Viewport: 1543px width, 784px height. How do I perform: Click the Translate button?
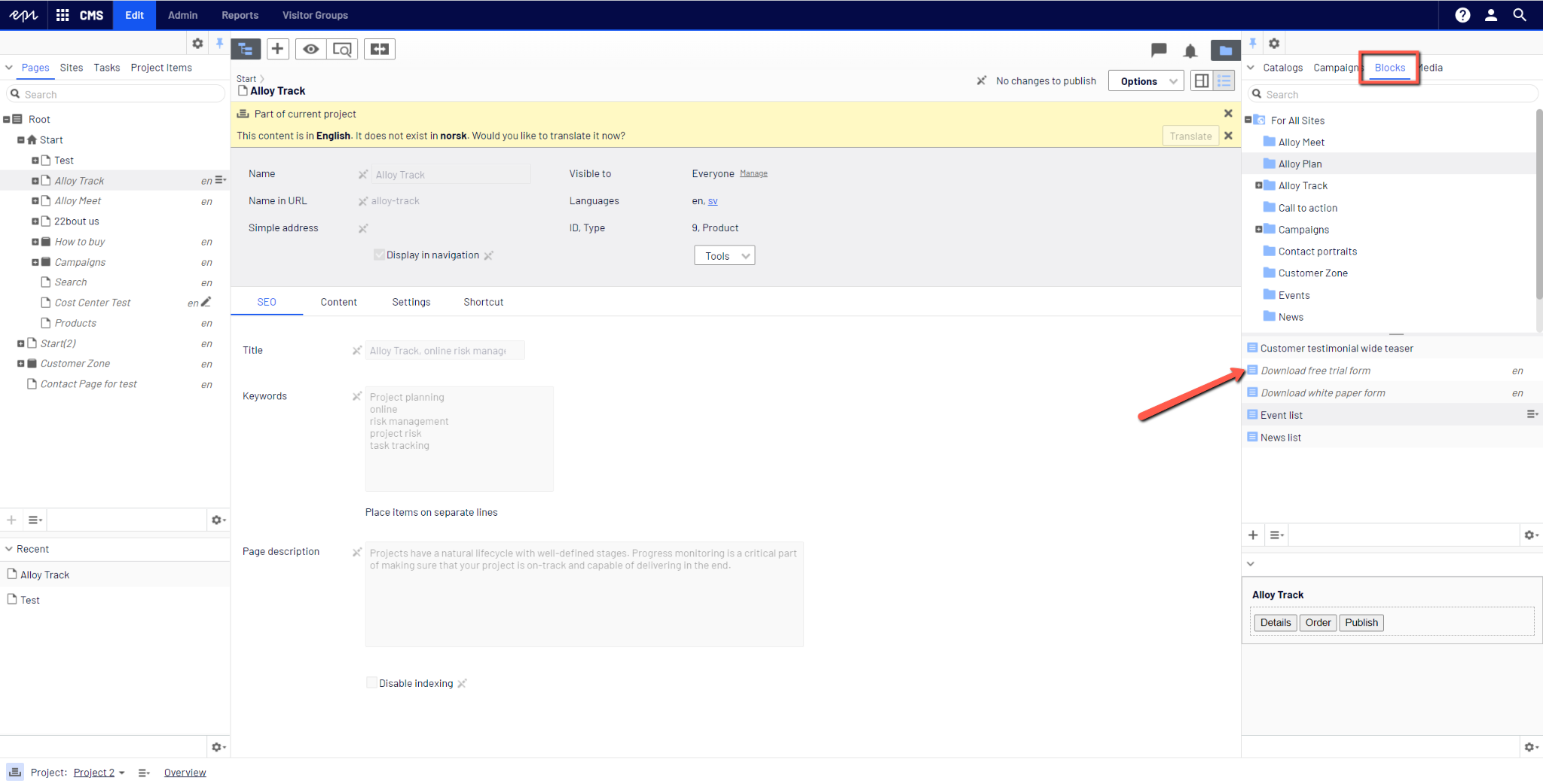(1191, 136)
